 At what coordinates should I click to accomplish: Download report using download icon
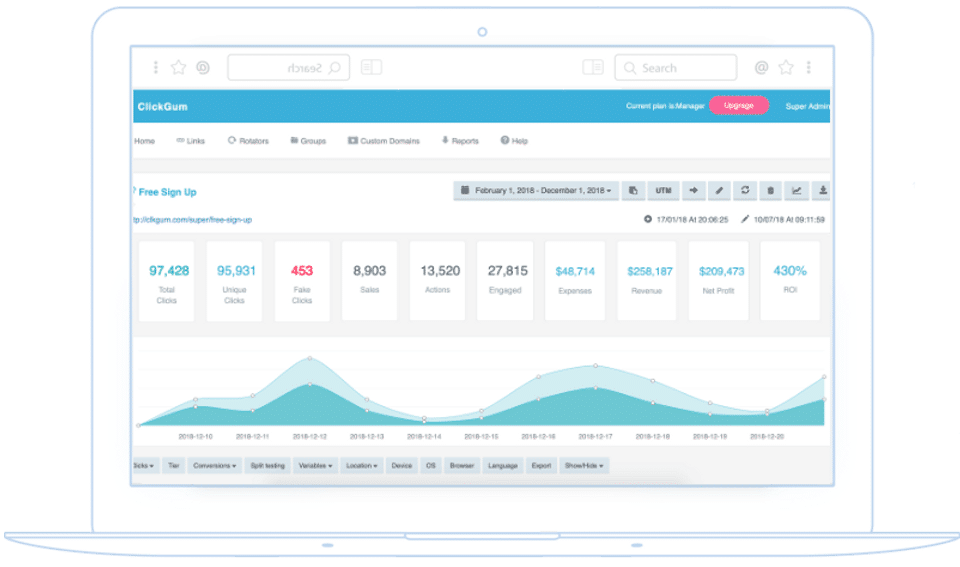[x=822, y=190]
